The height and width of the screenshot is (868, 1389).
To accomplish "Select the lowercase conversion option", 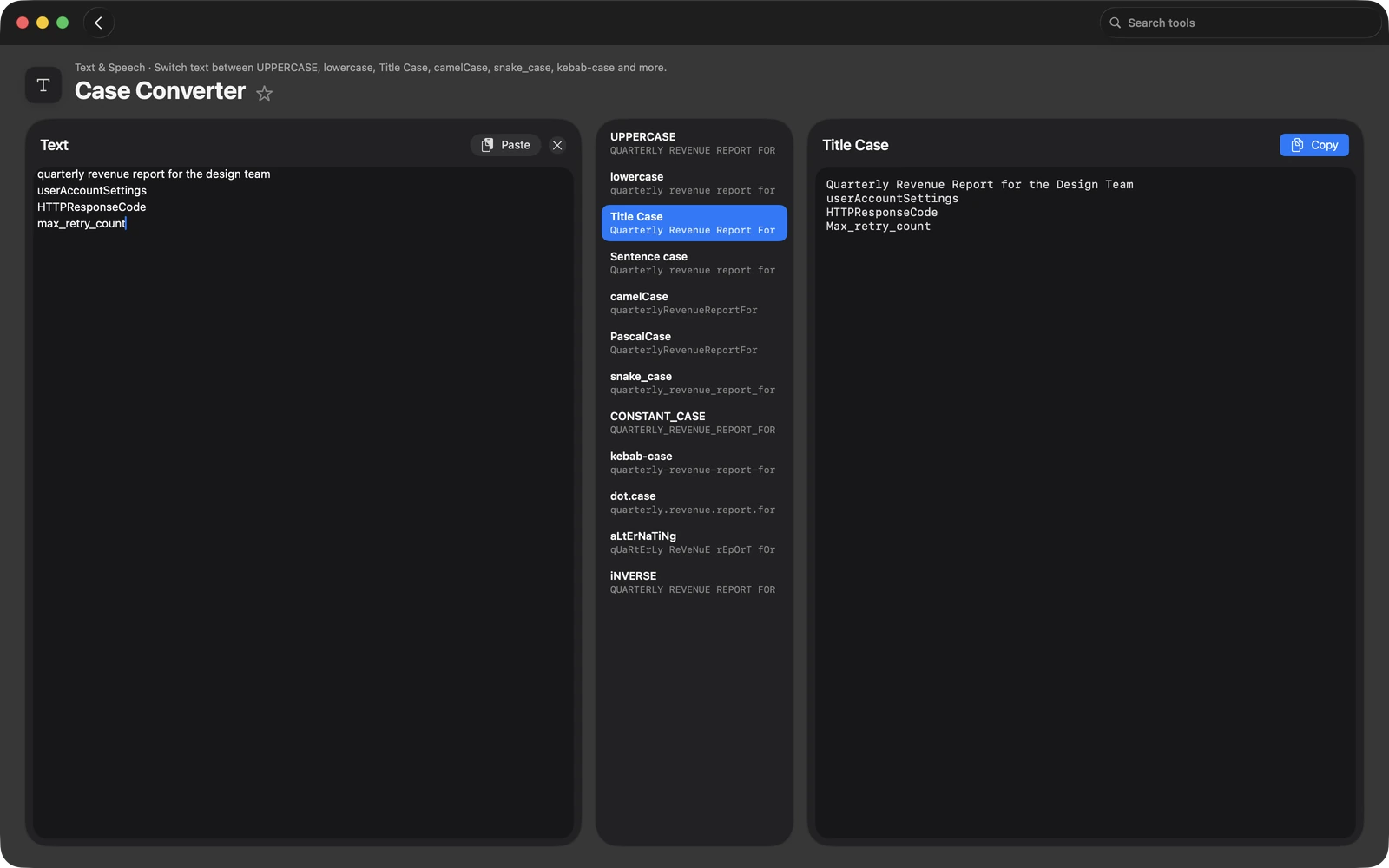I will 694,183.
